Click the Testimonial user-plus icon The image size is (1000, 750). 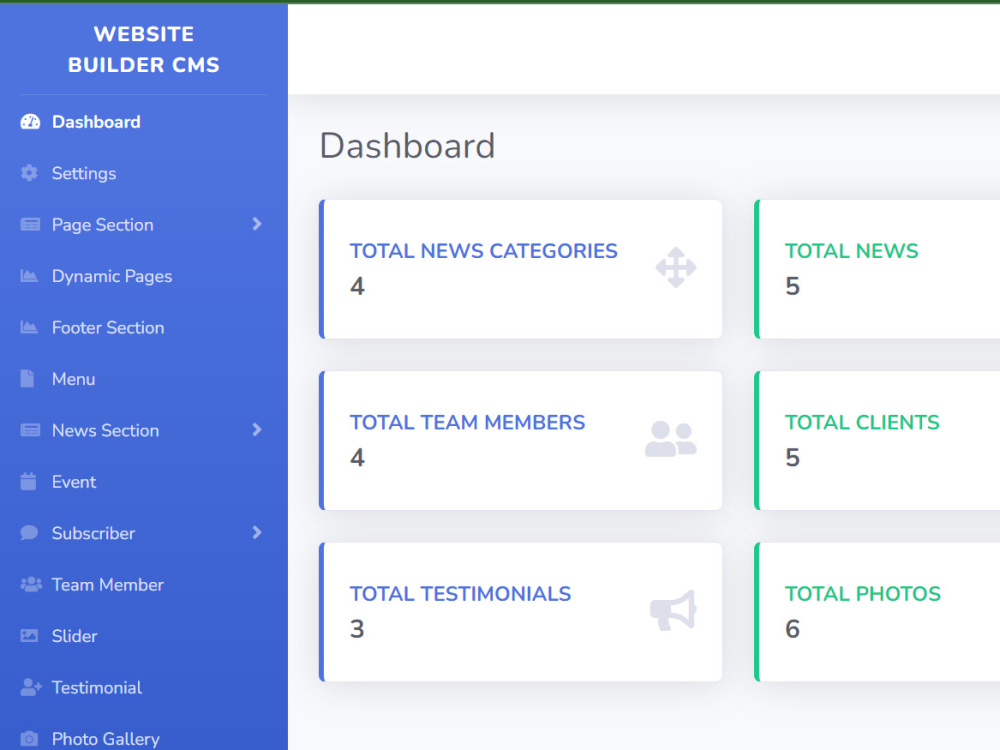[x=31, y=687]
